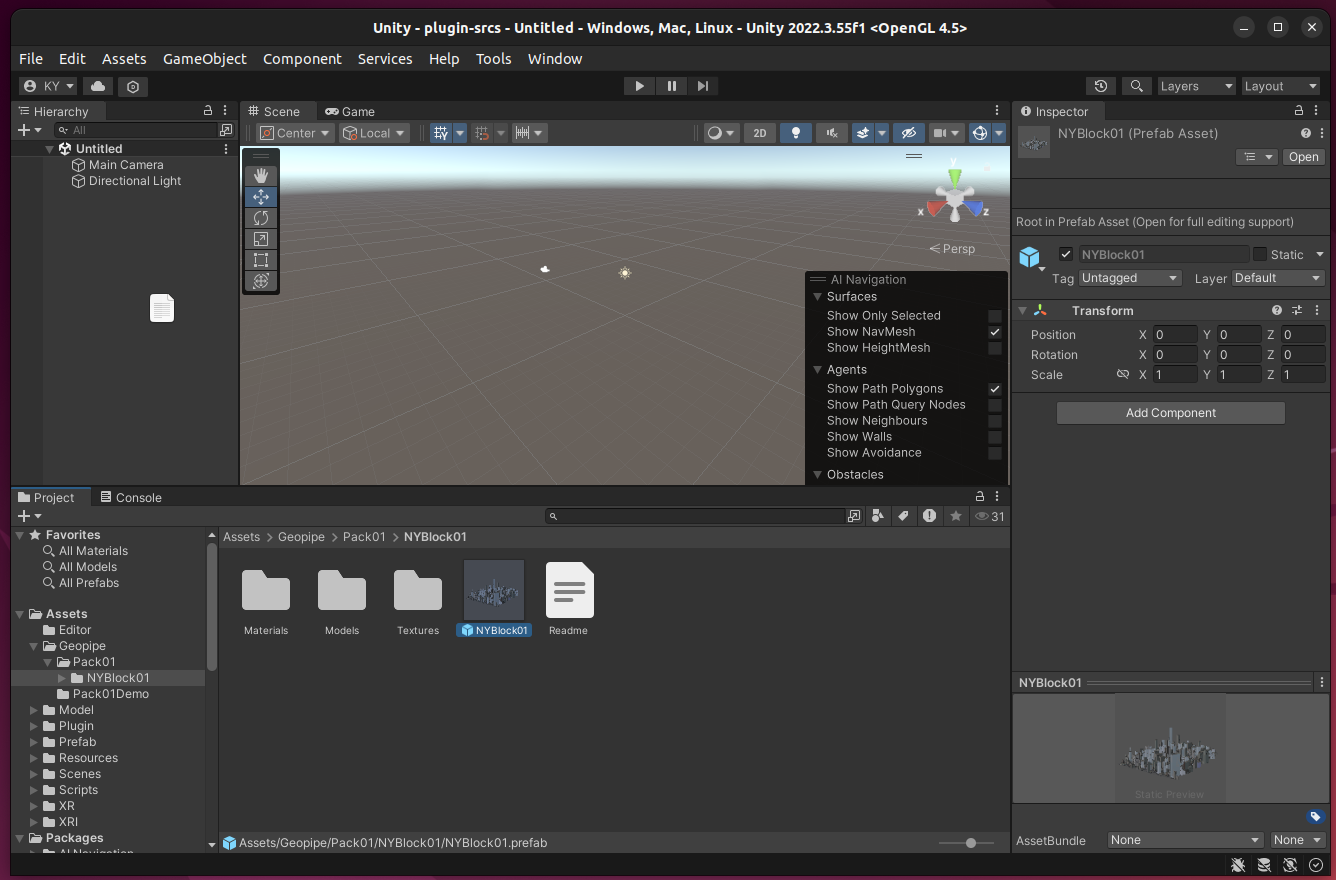The image size is (1336, 880).
Task: Open Undo History clock icon
Action: click(x=1101, y=86)
